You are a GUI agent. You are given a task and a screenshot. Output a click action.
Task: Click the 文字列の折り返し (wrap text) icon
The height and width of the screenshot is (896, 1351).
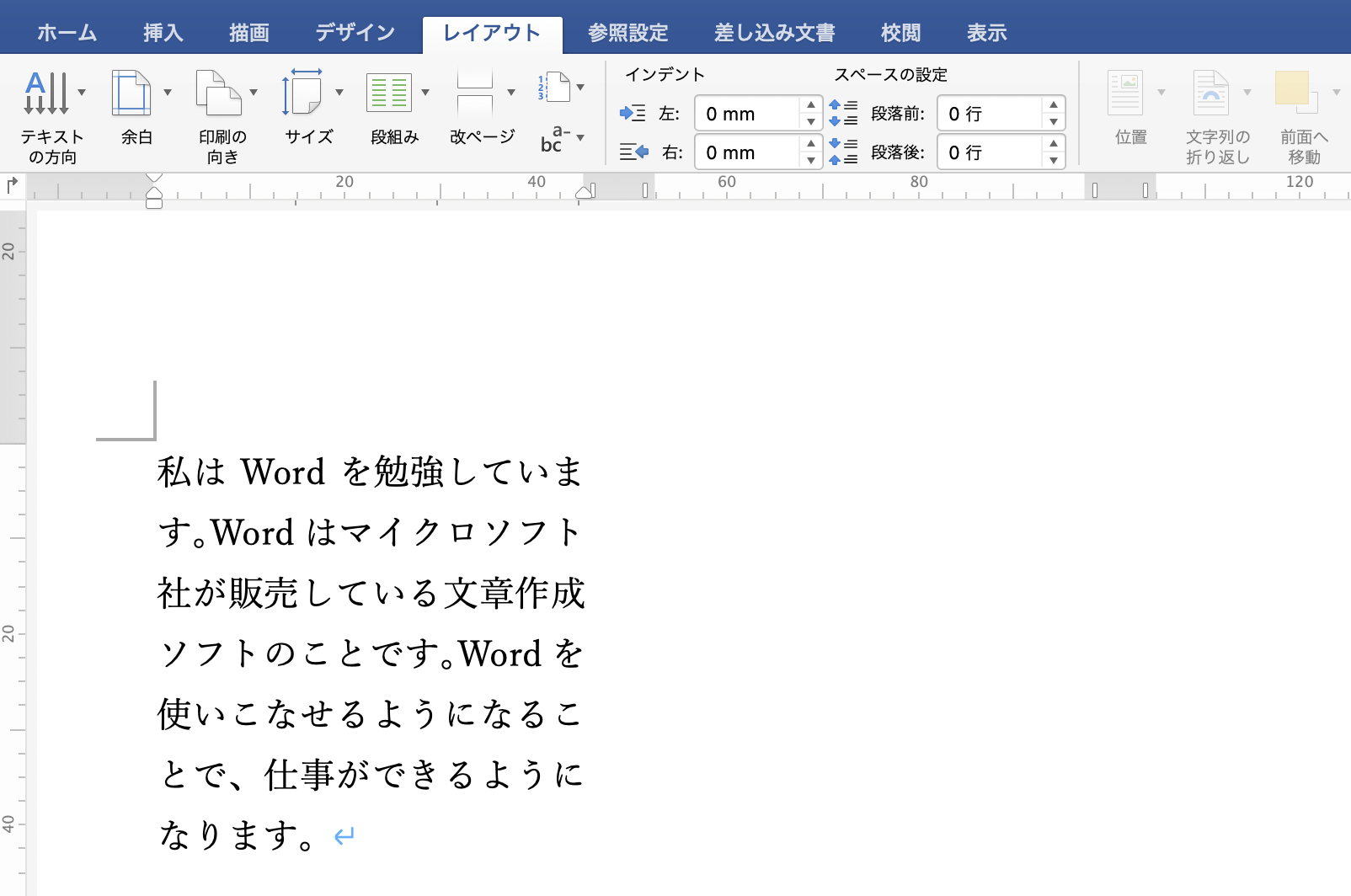point(1211,93)
